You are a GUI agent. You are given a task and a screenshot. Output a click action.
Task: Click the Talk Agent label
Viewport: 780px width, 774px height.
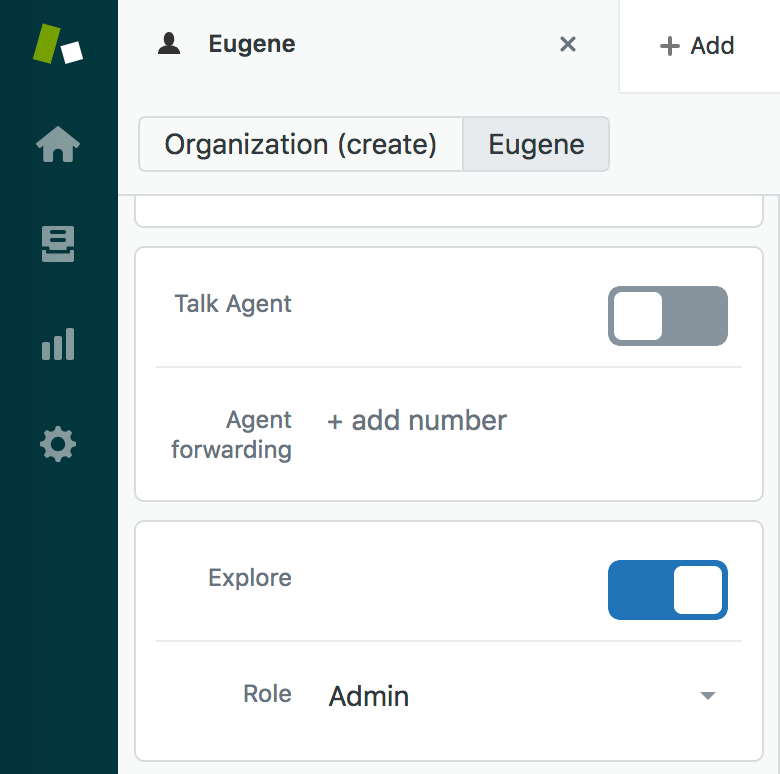pyautogui.click(x=233, y=304)
